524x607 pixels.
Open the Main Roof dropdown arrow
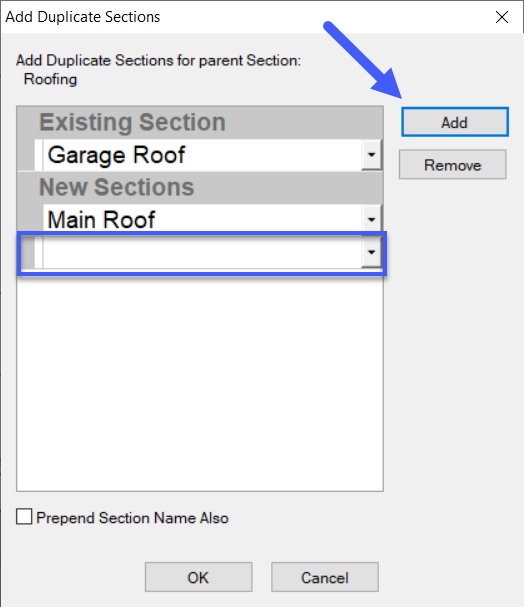coord(372,219)
